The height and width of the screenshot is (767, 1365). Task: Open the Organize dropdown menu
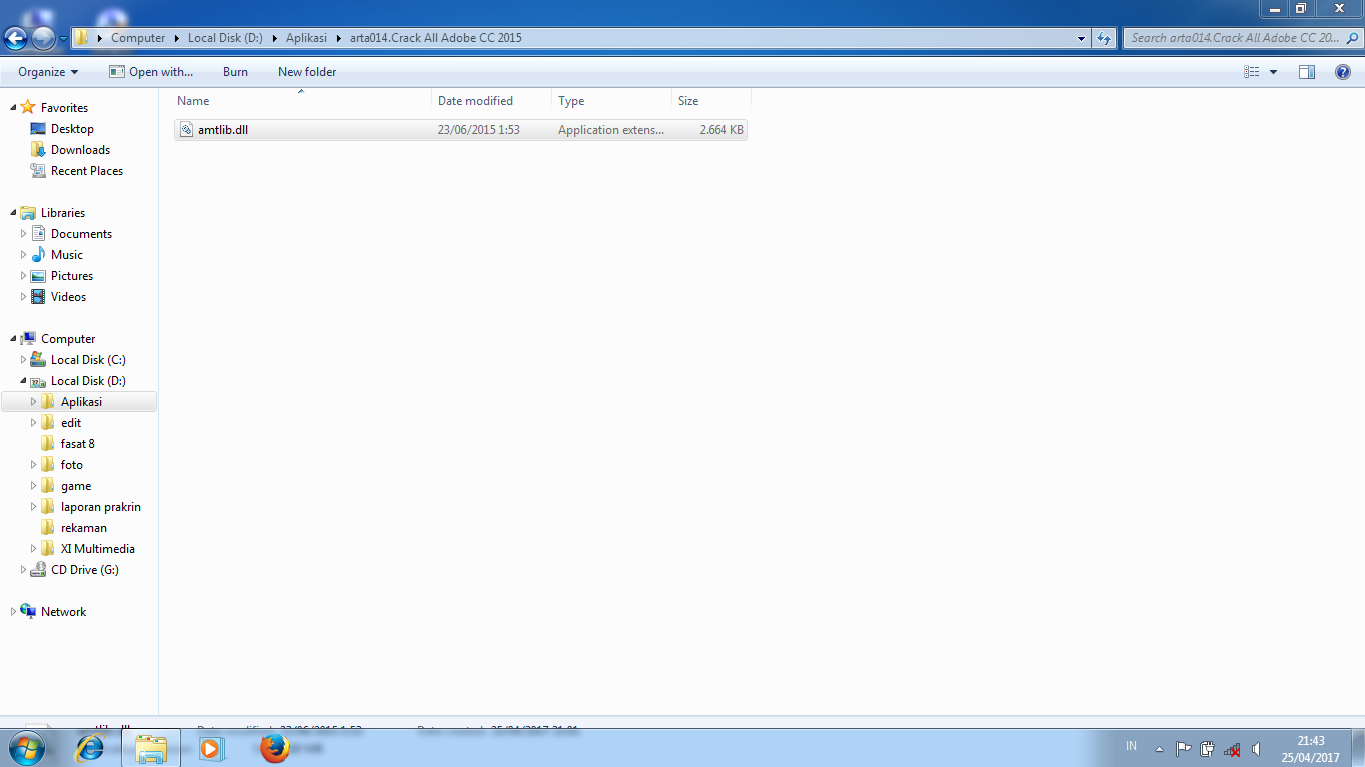[46, 71]
